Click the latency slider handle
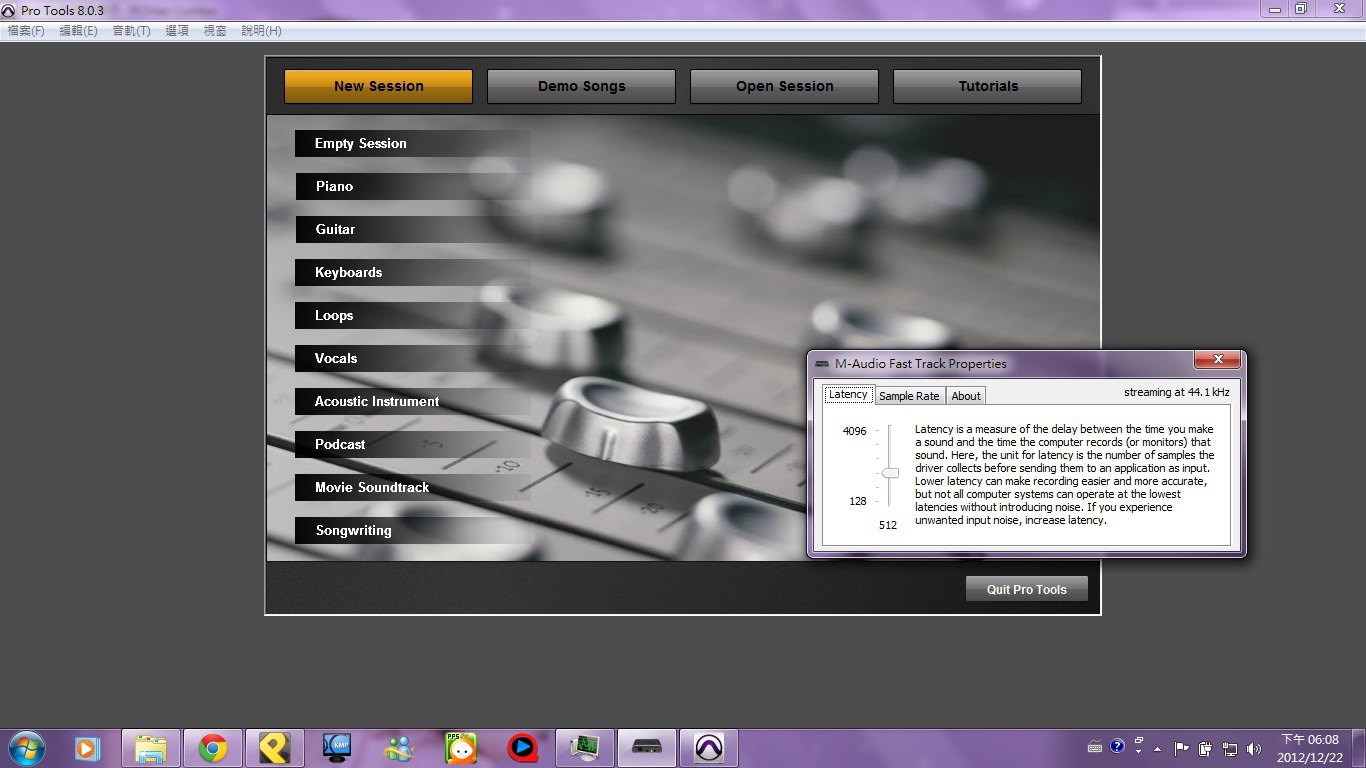The width and height of the screenshot is (1366, 768). point(889,473)
